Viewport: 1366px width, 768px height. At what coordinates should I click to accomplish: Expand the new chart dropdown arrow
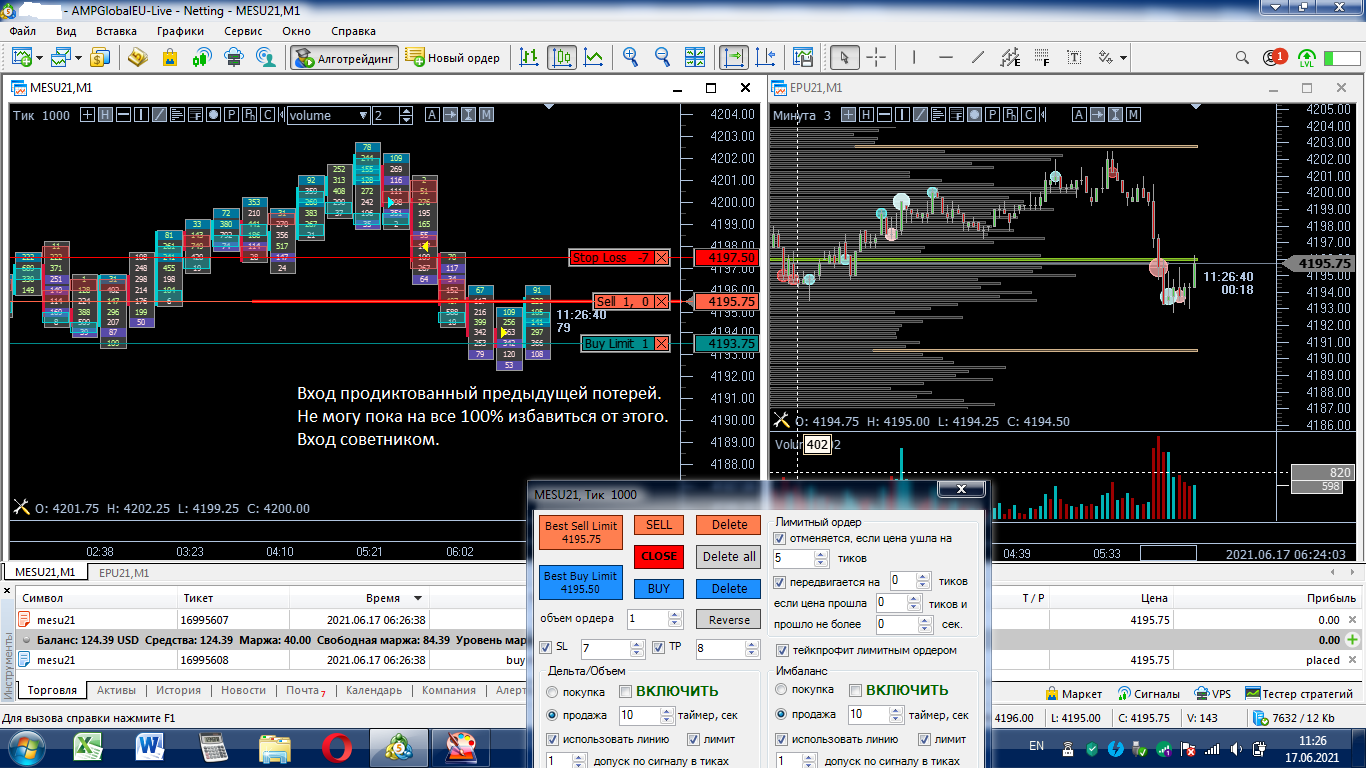click(38, 57)
